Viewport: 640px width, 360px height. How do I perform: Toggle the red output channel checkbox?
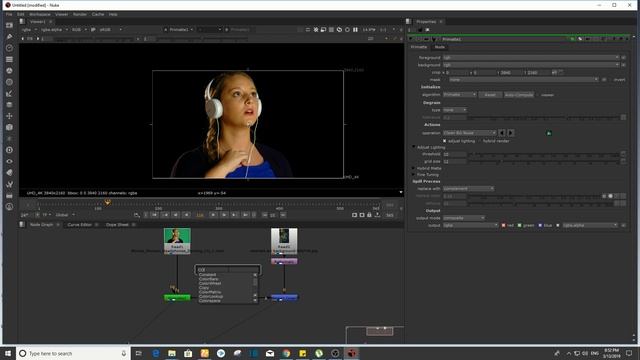(x=503, y=225)
